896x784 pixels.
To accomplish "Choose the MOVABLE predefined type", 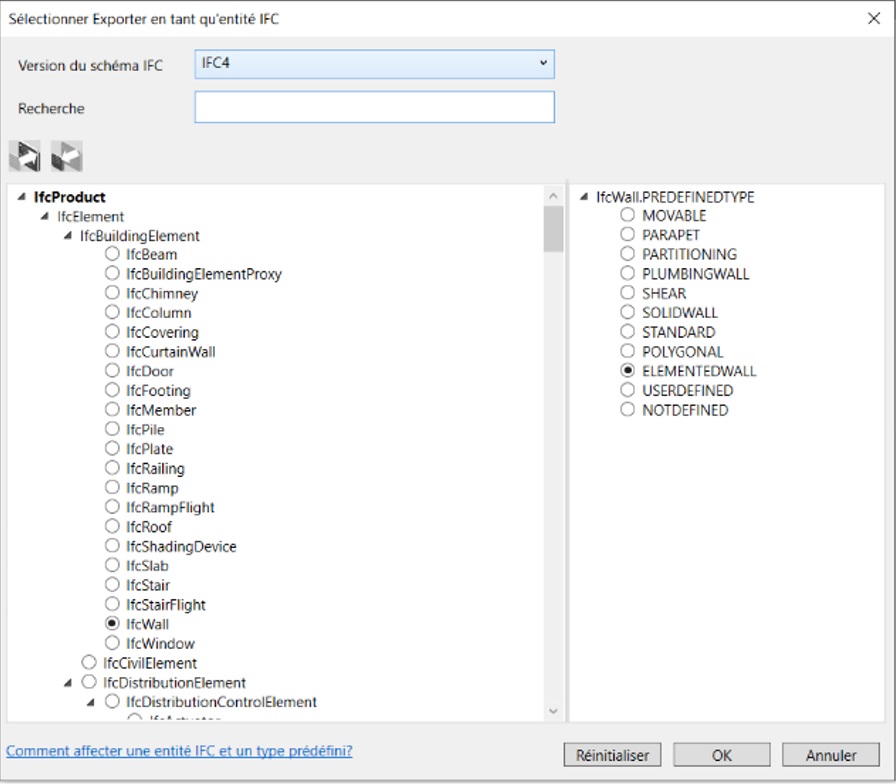I will pos(630,215).
